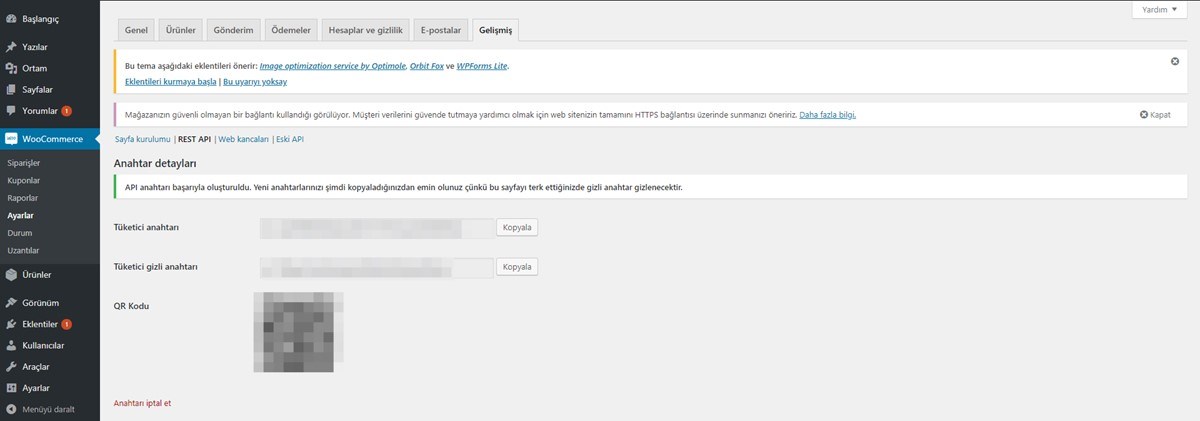
Task: Click the Ürünler box icon
Action: coord(11,274)
